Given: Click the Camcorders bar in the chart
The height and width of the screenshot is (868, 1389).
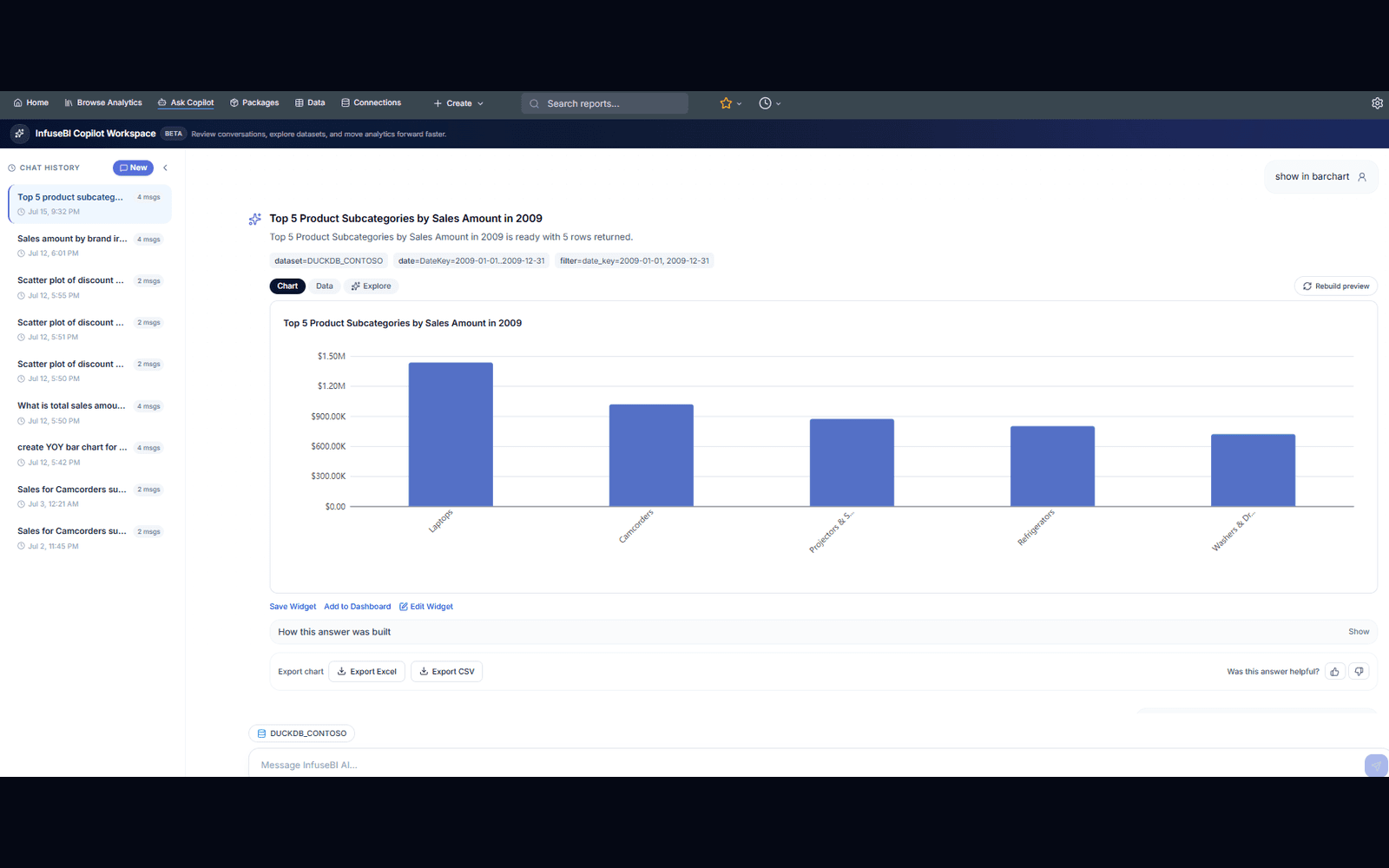Looking at the screenshot, I should [x=651, y=456].
